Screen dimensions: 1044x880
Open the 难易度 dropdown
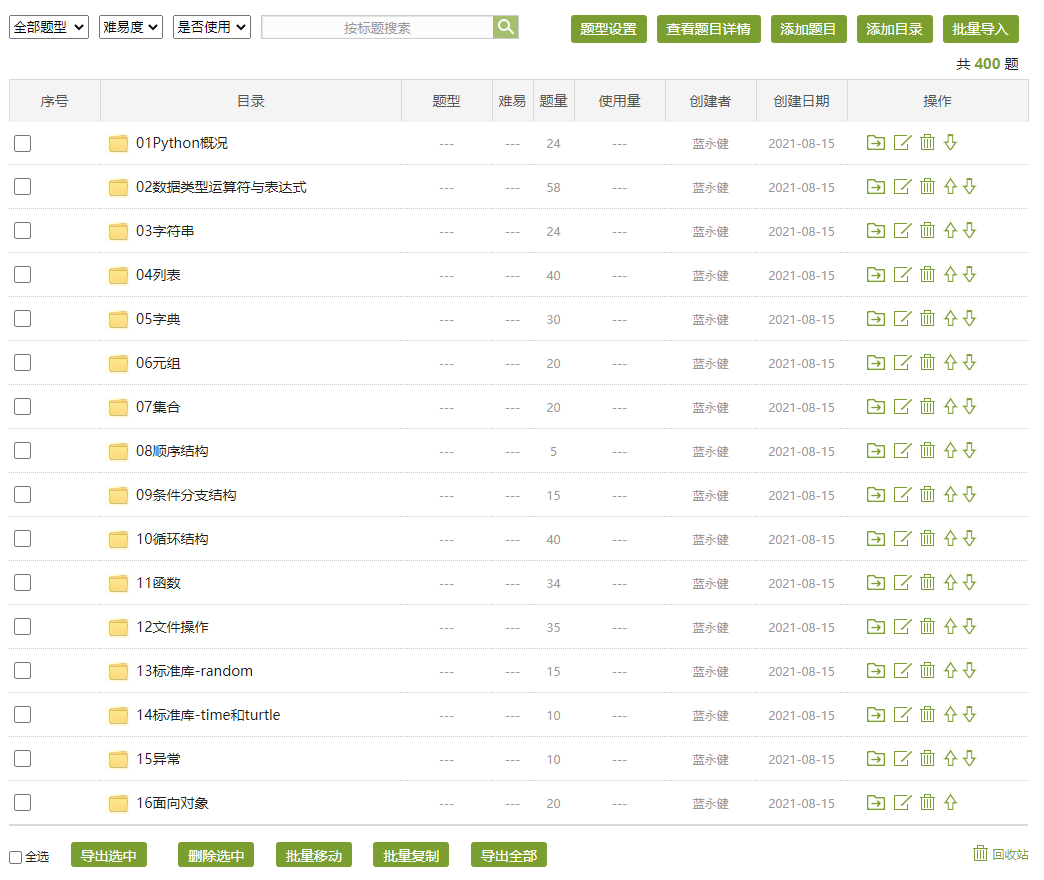130,27
